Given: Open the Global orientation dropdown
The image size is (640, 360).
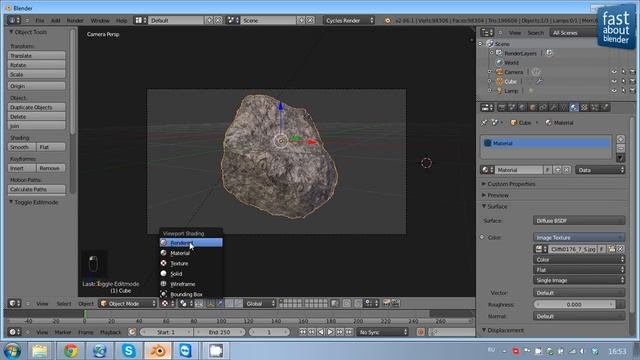Looking at the screenshot, I should [260, 303].
